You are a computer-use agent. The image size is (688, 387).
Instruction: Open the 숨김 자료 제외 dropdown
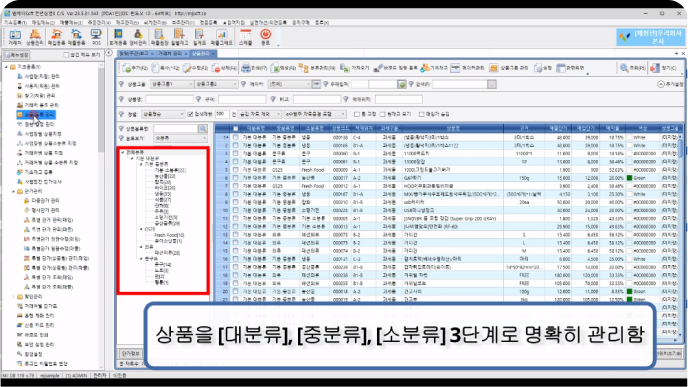point(260,114)
